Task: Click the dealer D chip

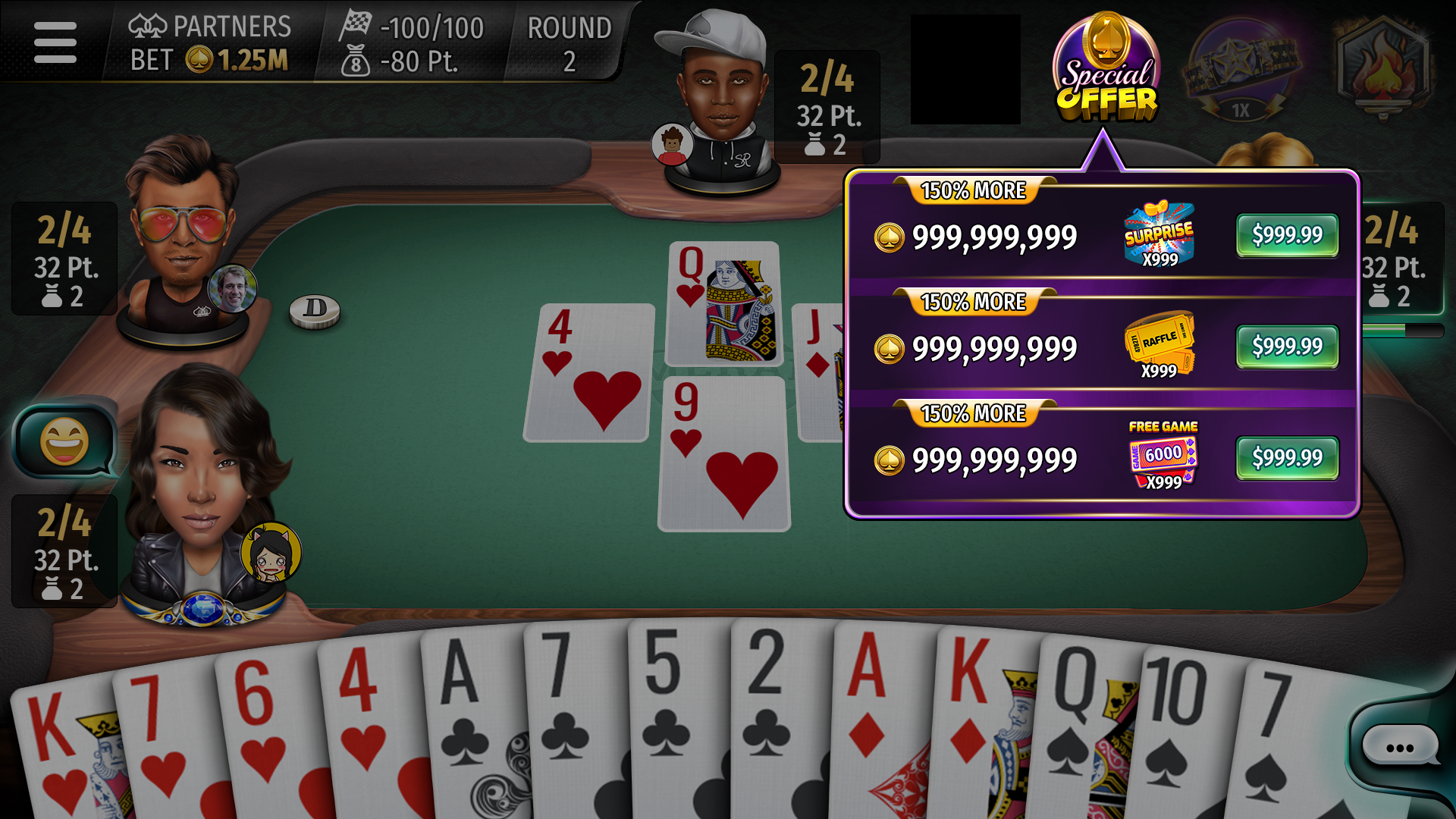Action: coord(315,310)
